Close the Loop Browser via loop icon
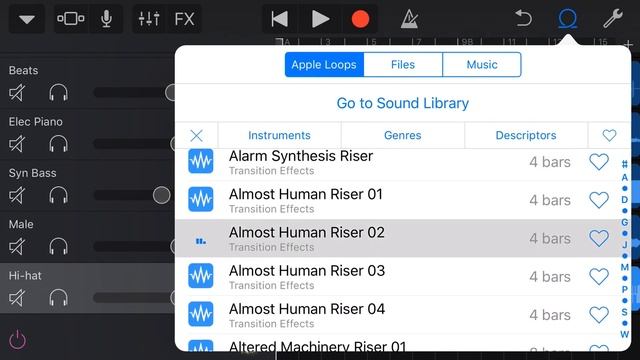This screenshot has width=640, height=360. tap(567, 19)
